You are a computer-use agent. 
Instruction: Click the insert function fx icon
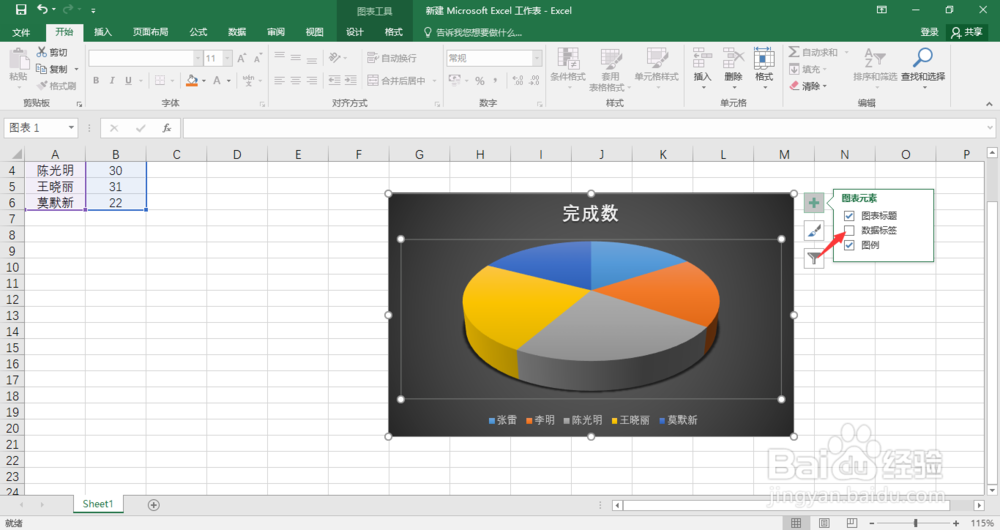[166, 128]
